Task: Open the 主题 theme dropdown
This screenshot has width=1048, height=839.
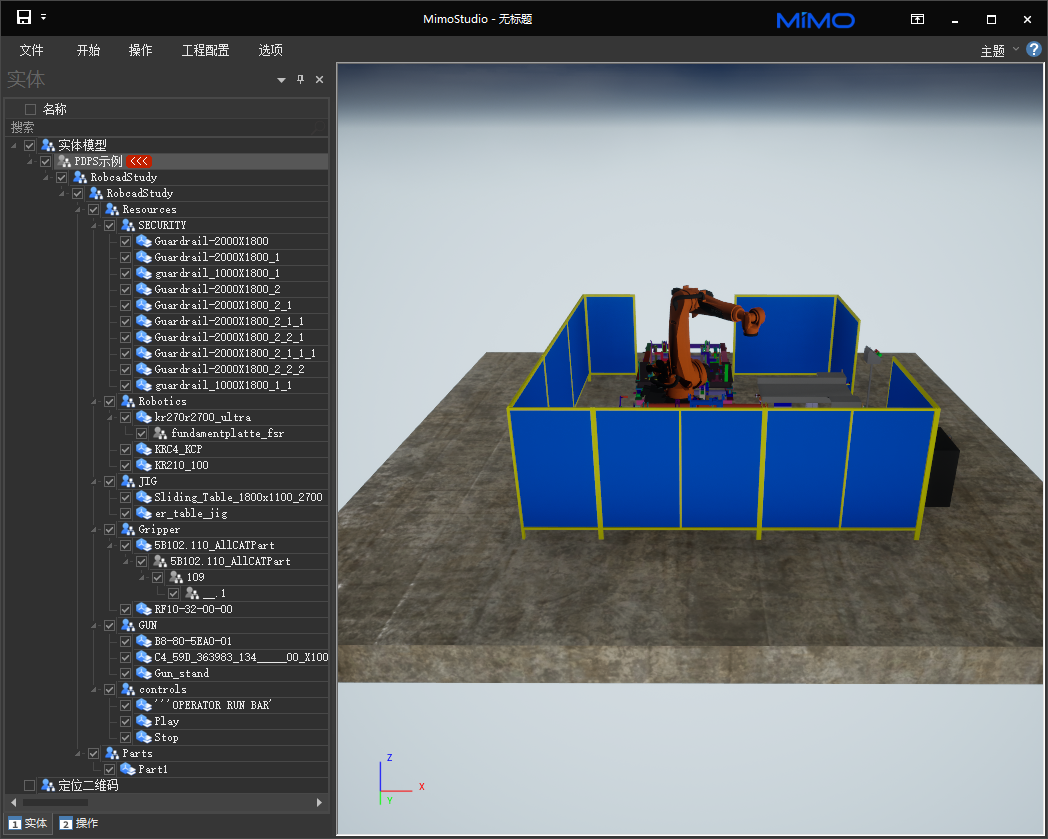Action: click(1000, 50)
